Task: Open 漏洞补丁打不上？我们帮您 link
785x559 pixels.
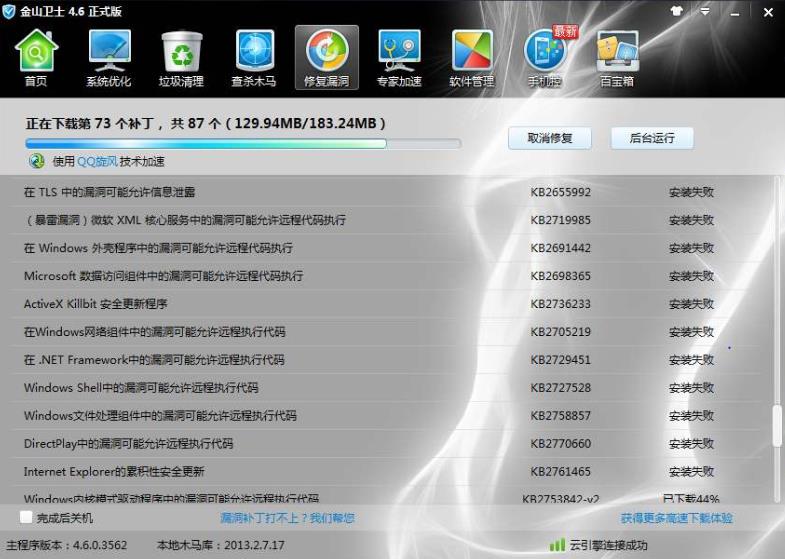Action: tap(287, 518)
